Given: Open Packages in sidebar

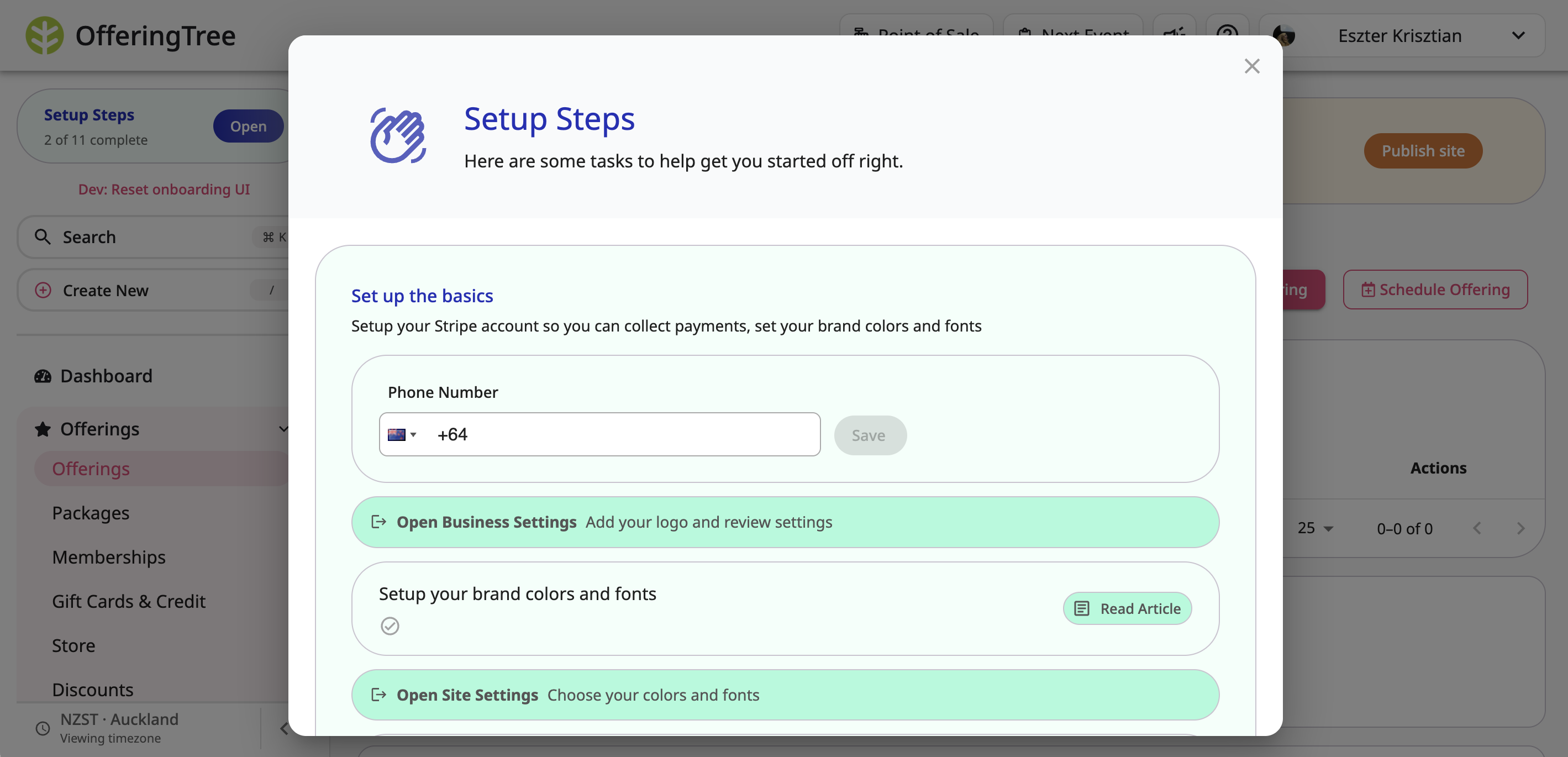Looking at the screenshot, I should coord(91,513).
